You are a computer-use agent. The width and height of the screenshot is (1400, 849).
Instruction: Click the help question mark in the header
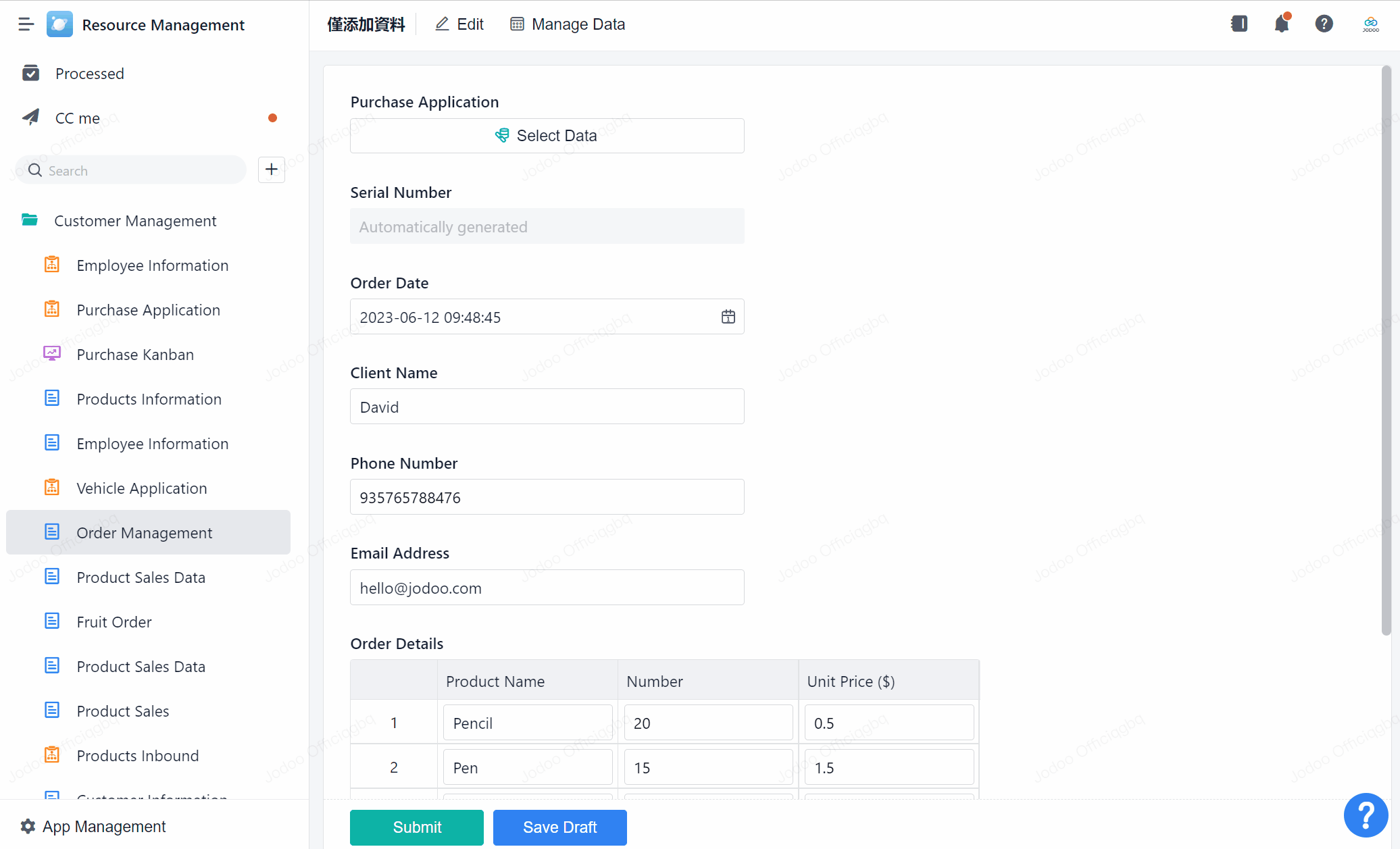[x=1324, y=24]
